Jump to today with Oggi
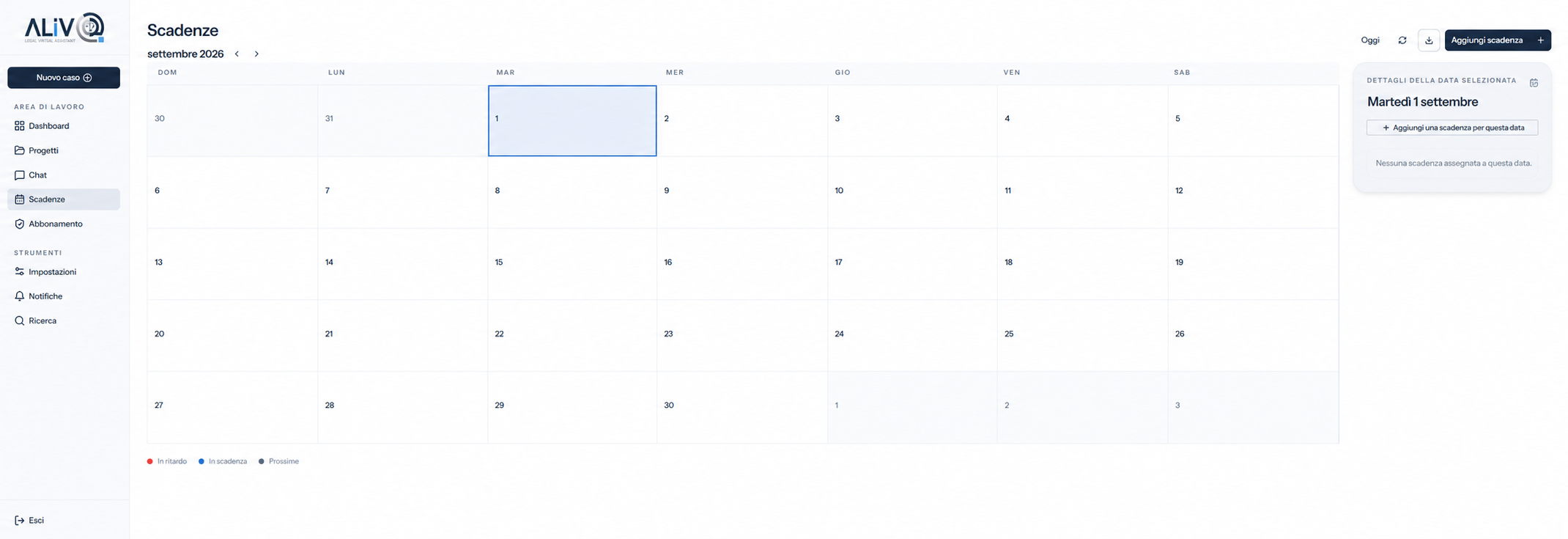The width and height of the screenshot is (1568, 539). (1370, 40)
